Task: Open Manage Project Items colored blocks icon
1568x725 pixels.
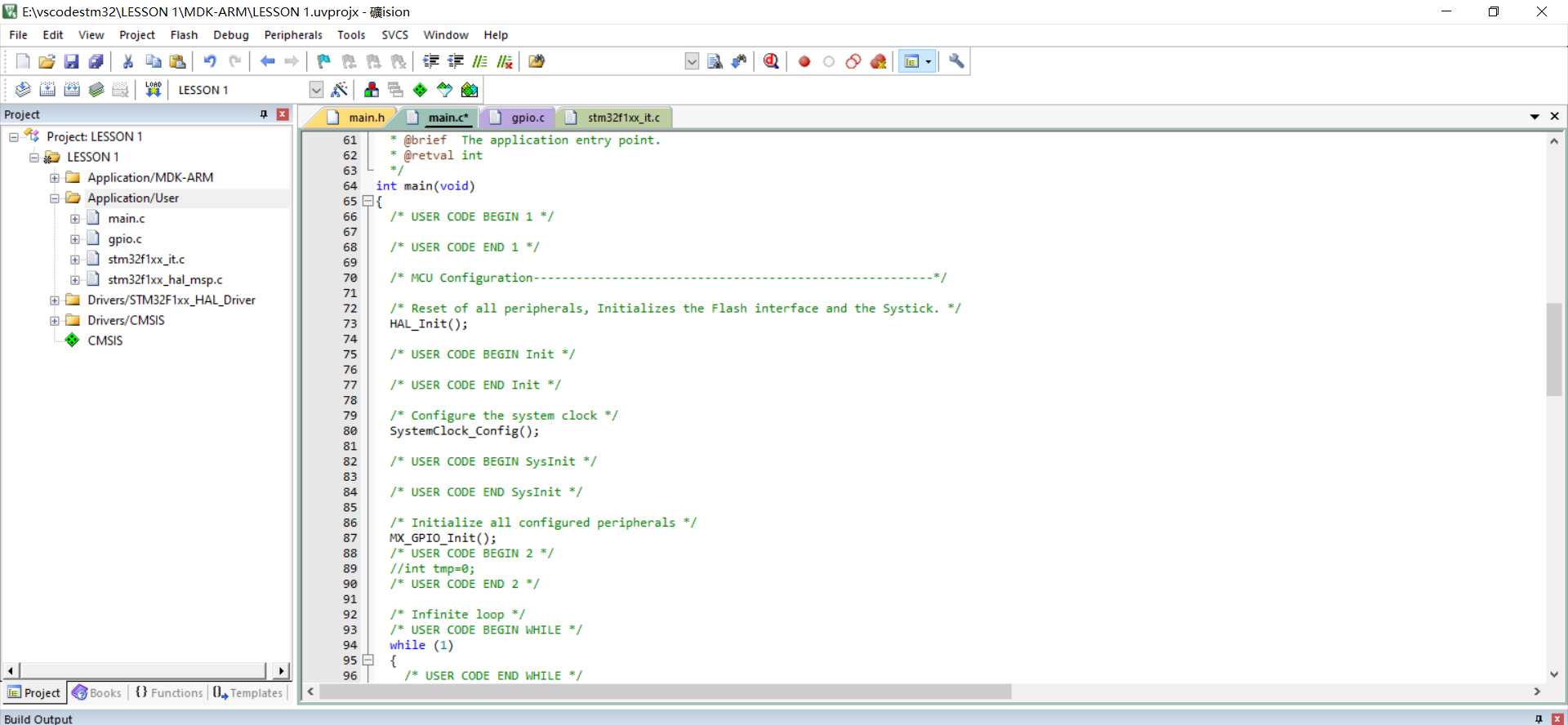Action: 372,90
